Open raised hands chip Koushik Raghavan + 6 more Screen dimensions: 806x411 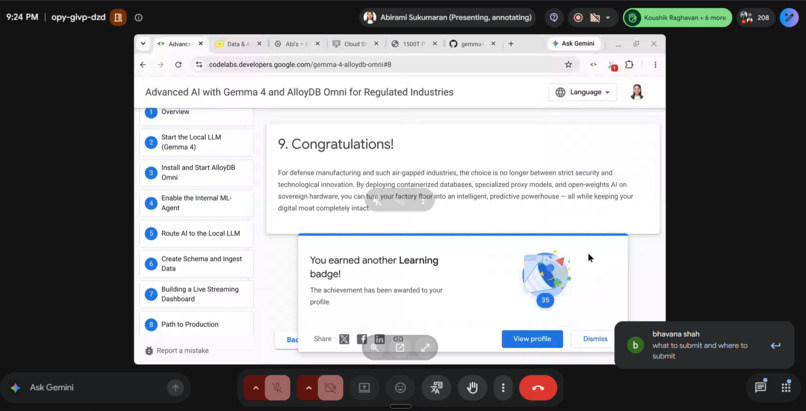click(677, 17)
